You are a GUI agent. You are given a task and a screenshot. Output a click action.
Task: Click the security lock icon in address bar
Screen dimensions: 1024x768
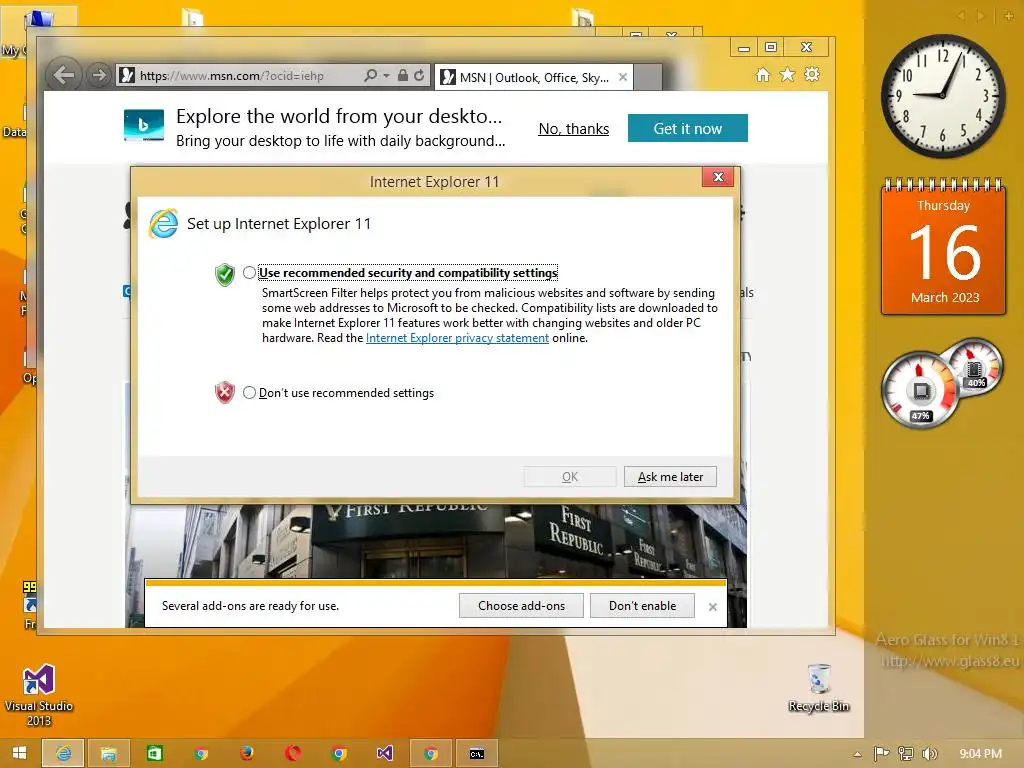point(403,76)
